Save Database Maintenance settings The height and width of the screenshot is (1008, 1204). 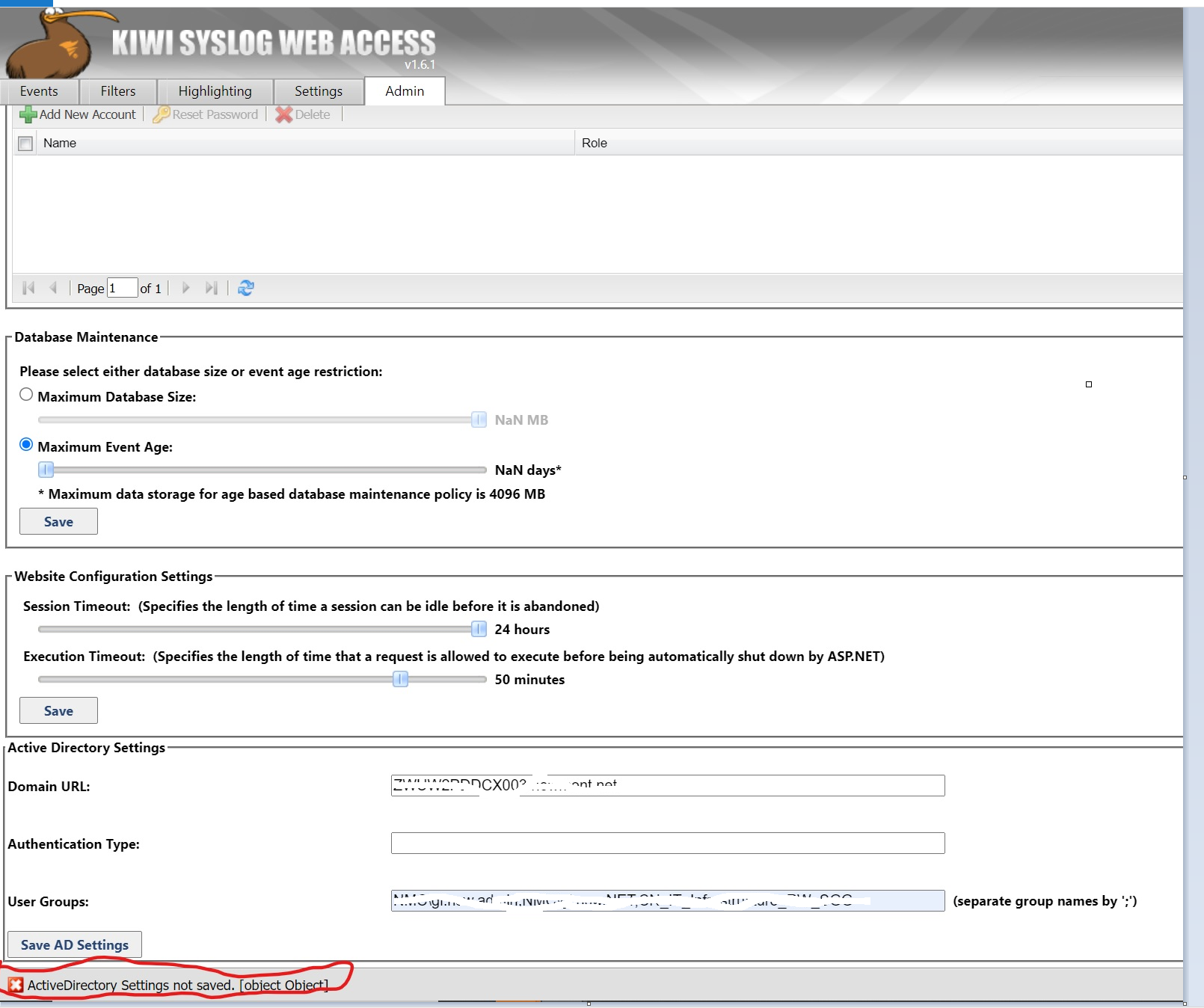click(58, 521)
